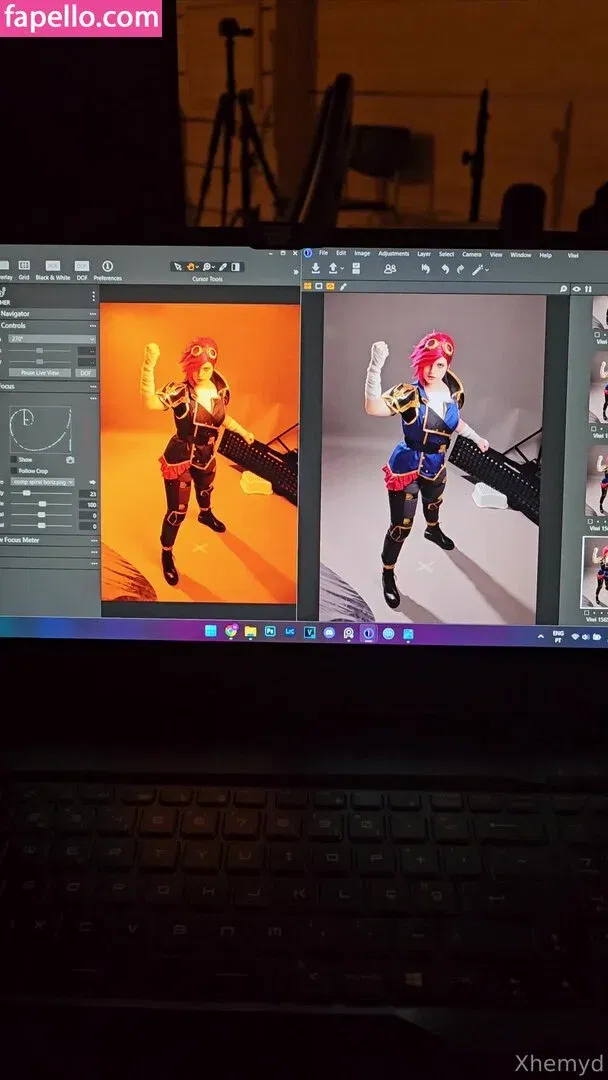Open the Camera menu
The width and height of the screenshot is (608, 1080).
tap(471, 254)
